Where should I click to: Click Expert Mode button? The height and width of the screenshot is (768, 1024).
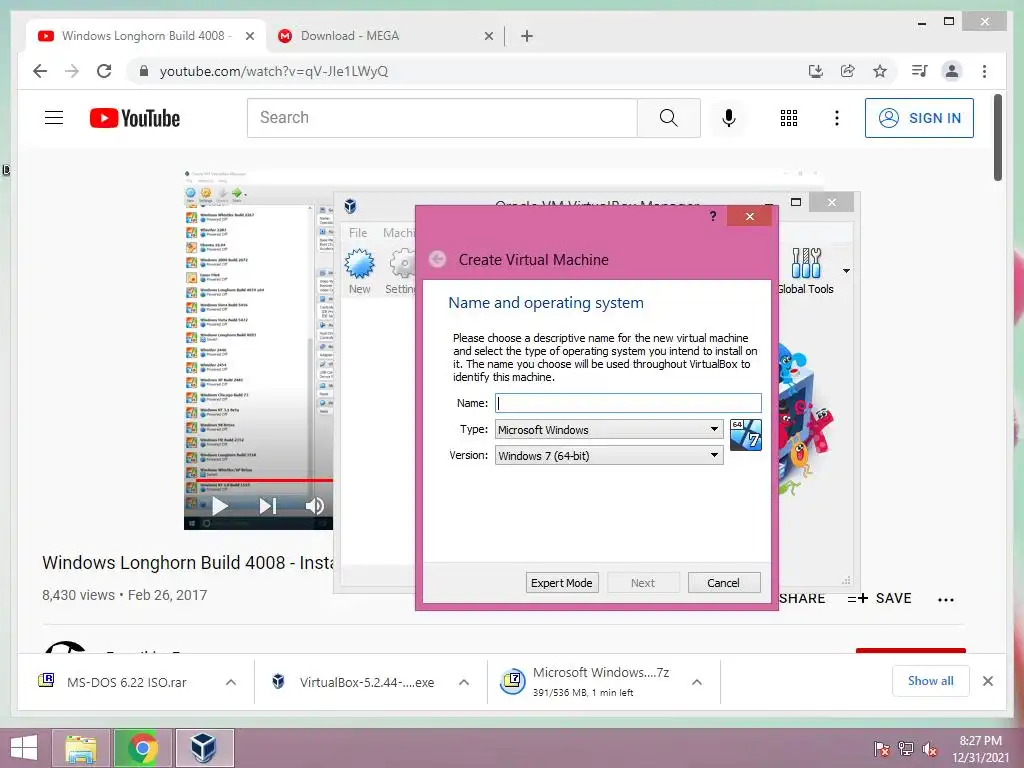point(562,583)
